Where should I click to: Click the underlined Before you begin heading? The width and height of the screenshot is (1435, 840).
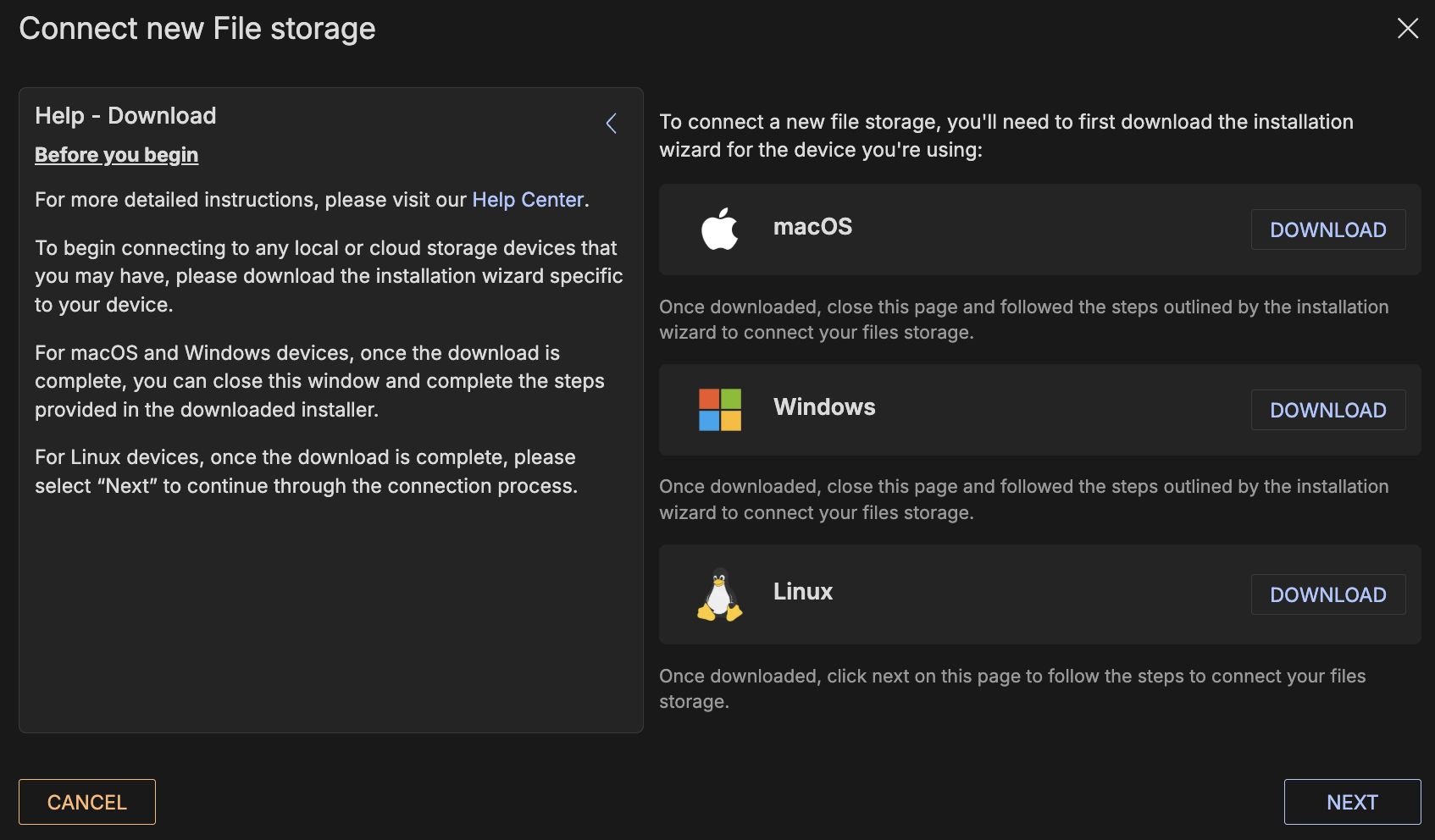117,155
